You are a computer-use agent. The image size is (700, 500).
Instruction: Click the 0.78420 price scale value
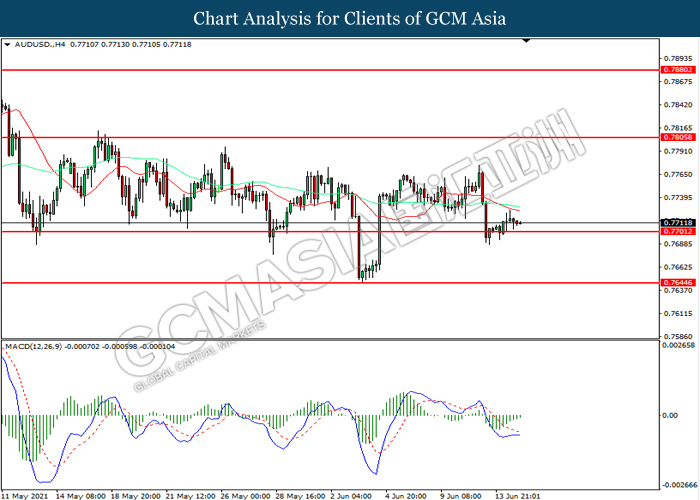coord(679,105)
